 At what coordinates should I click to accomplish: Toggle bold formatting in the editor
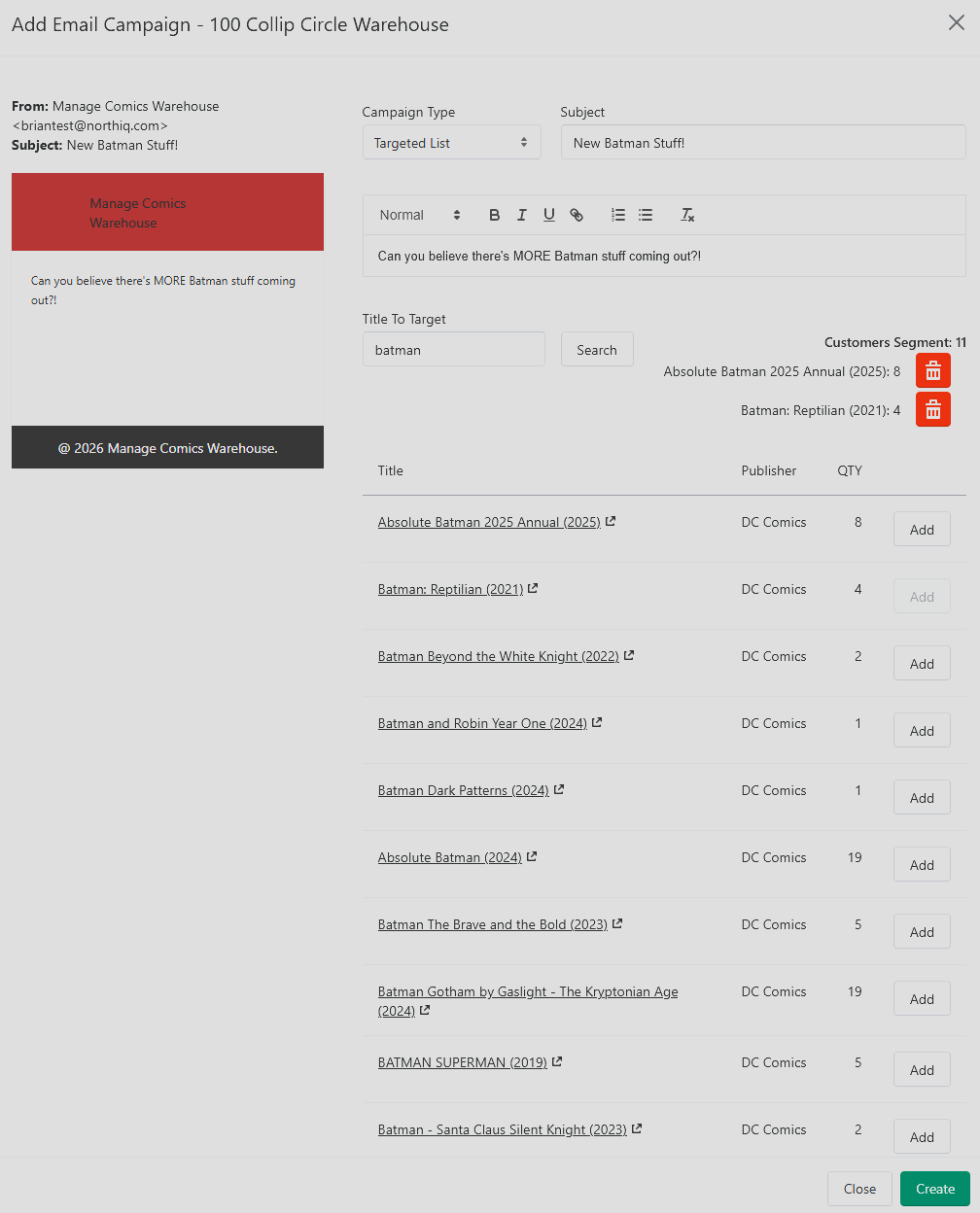494,215
